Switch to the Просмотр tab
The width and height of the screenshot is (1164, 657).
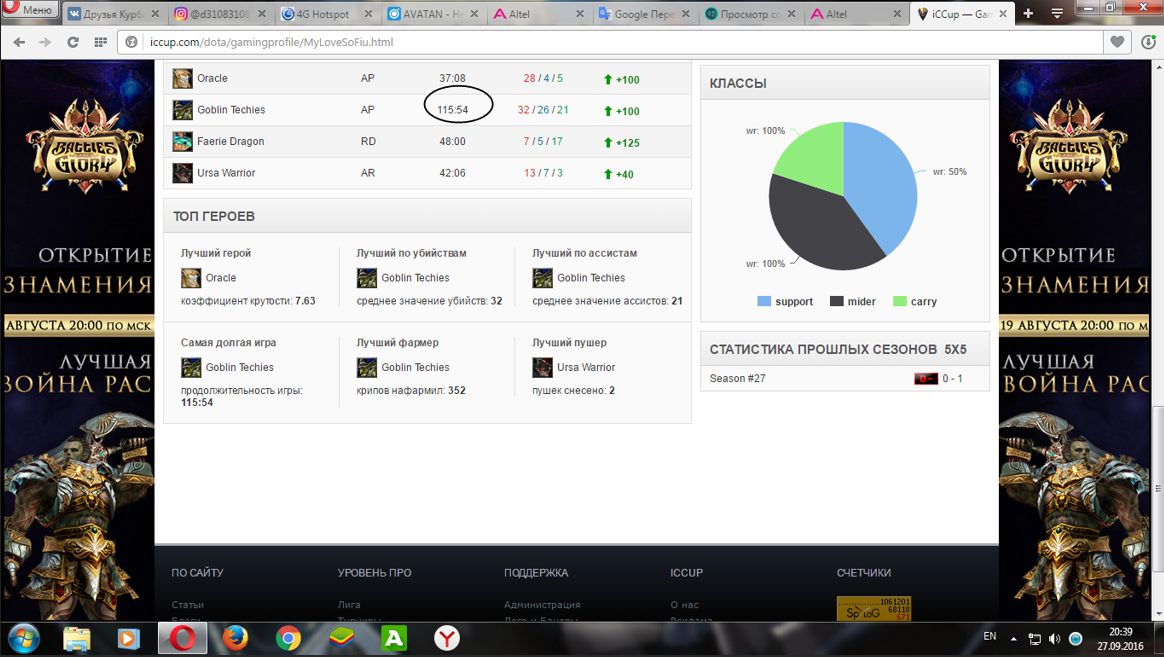(x=751, y=13)
